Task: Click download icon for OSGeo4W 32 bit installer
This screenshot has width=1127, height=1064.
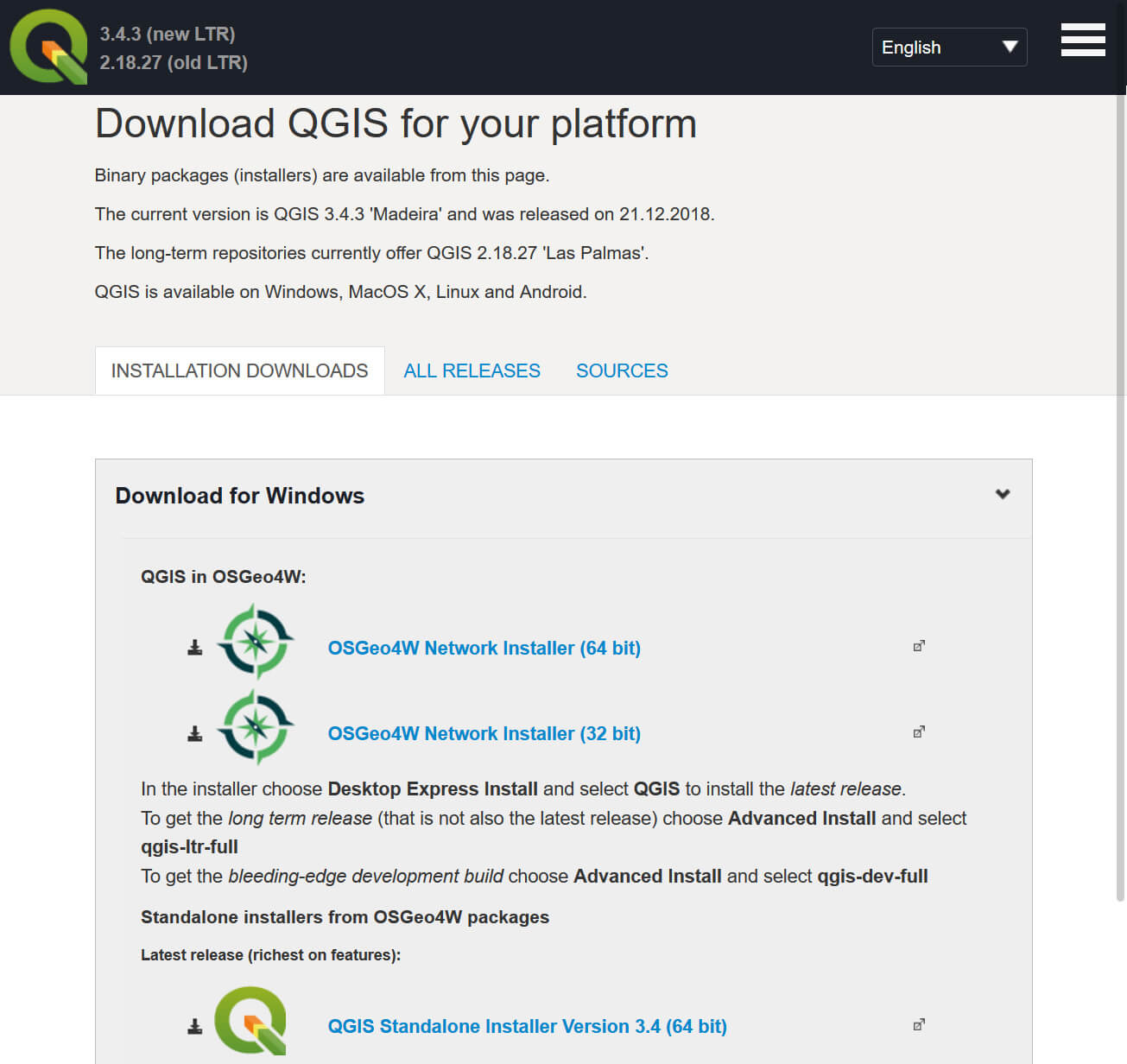Action: 195,733
